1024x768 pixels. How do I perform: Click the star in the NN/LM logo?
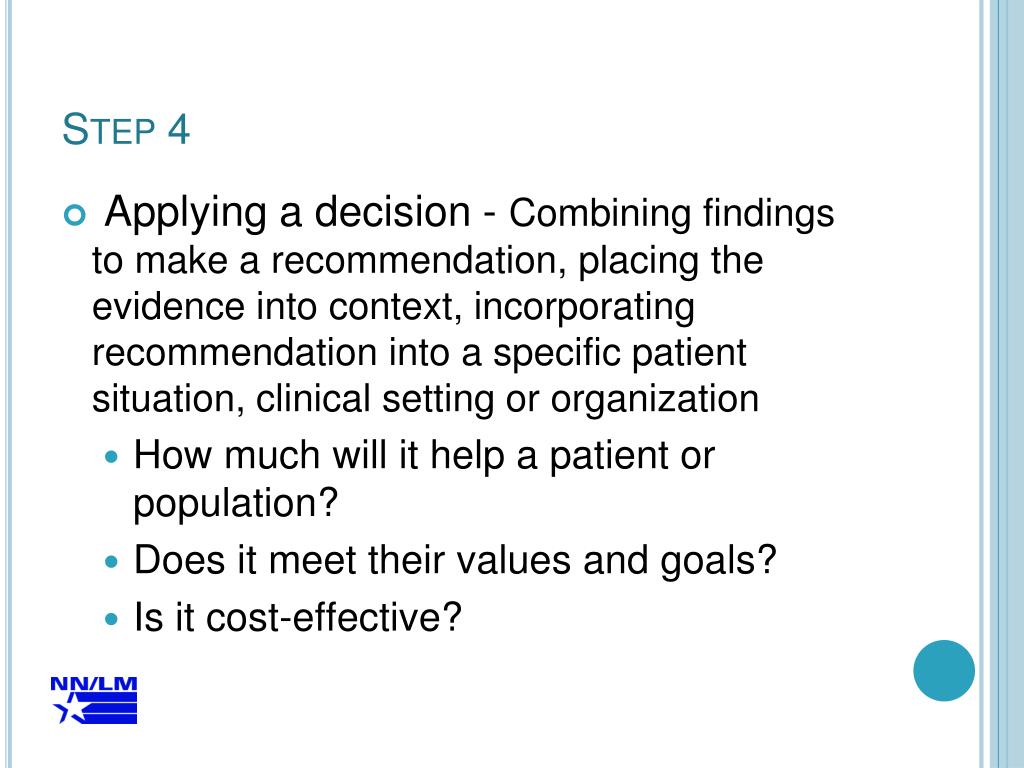click(67, 709)
